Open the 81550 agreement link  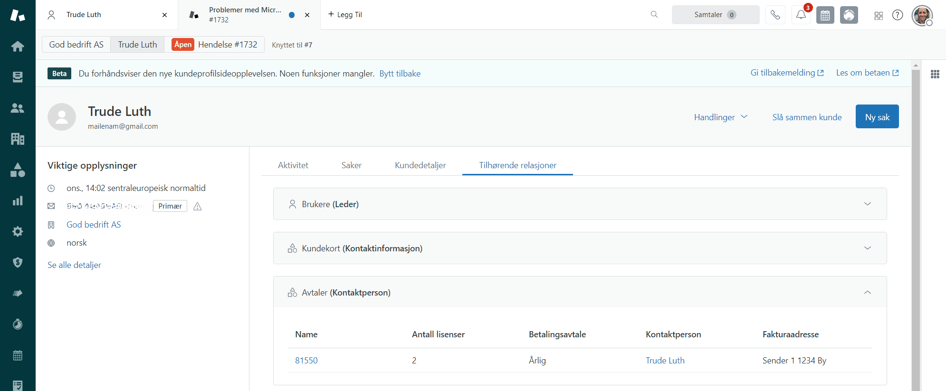[306, 361]
